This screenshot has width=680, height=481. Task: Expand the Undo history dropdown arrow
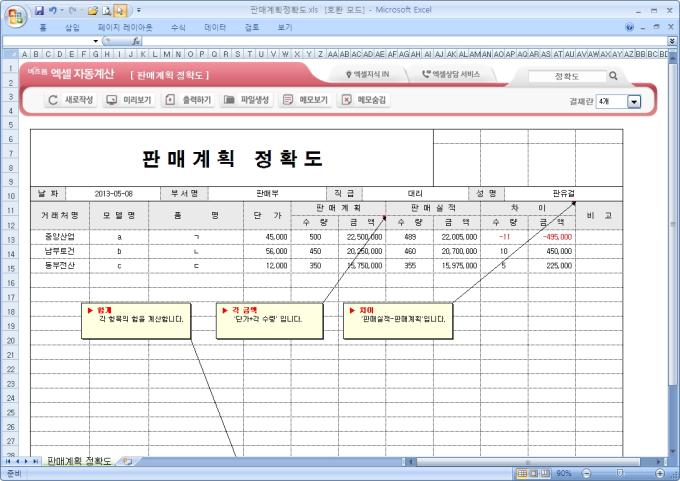tap(62, 10)
